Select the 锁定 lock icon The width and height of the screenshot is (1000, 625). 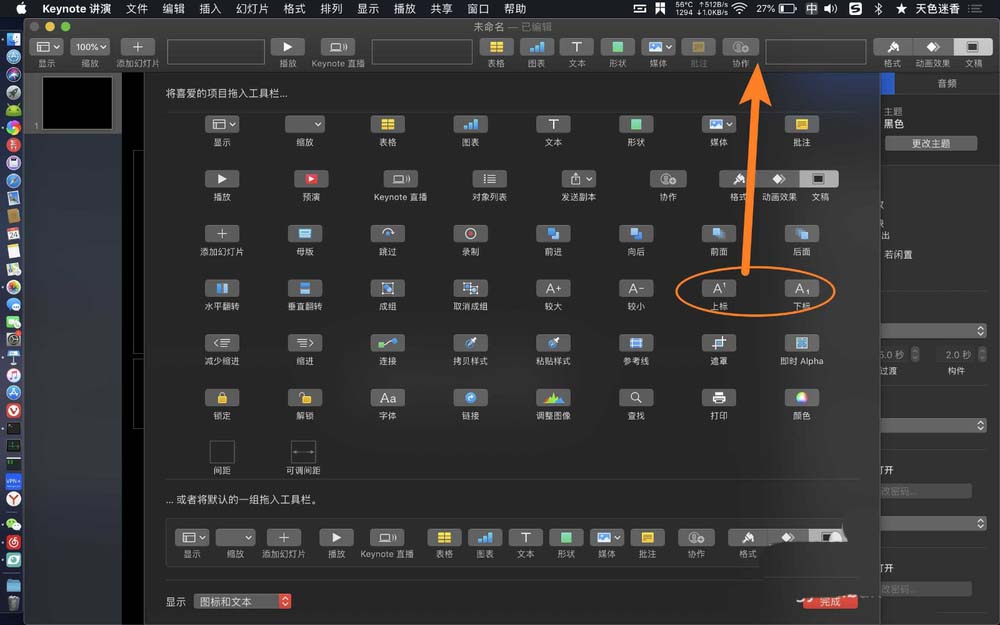click(x=222, y=397)
